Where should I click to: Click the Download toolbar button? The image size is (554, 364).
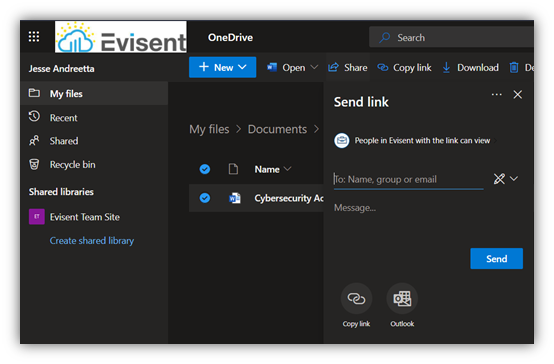point(471,67)
